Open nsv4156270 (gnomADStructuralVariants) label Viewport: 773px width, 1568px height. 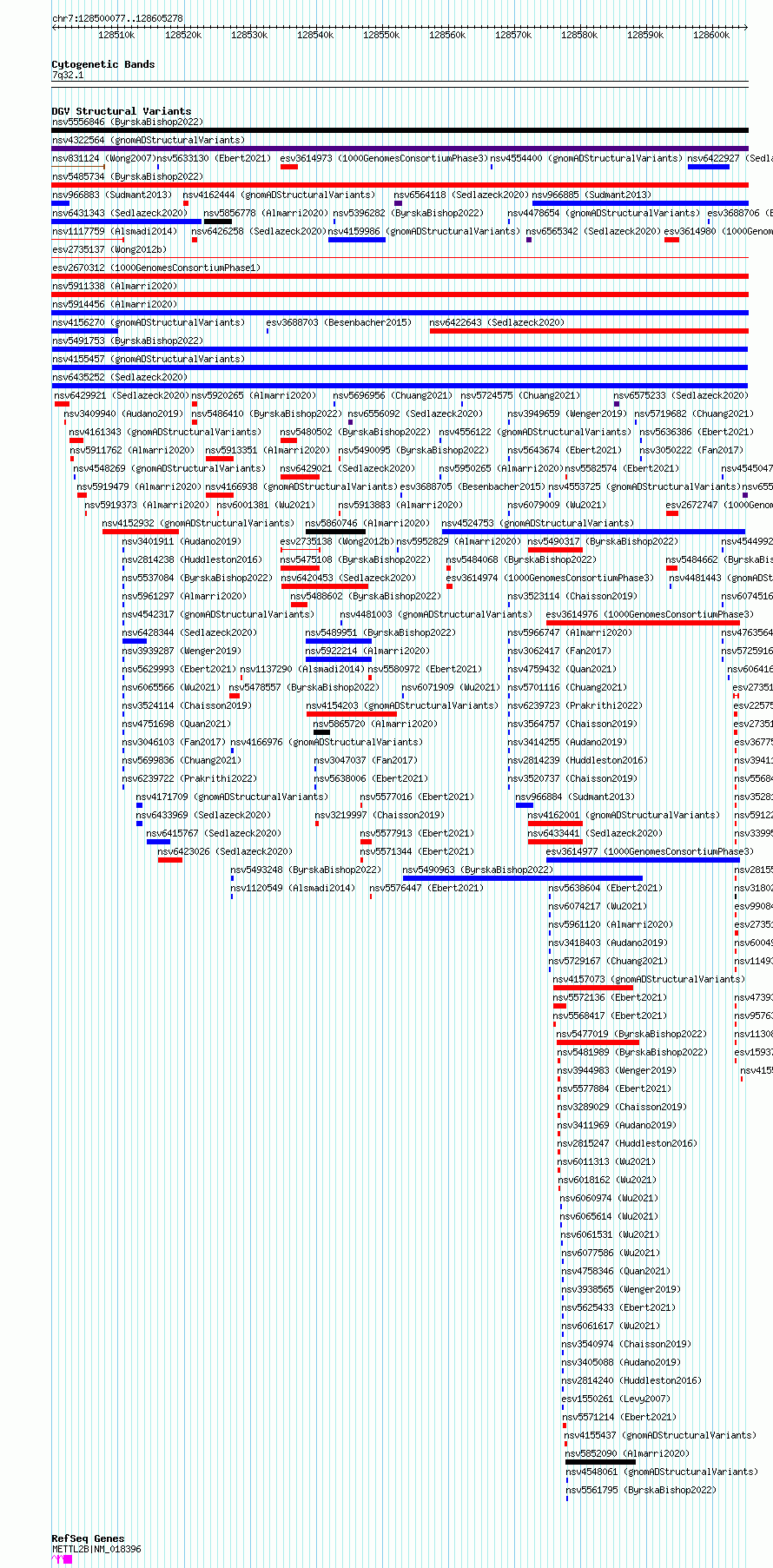click(x=149, y=322)
